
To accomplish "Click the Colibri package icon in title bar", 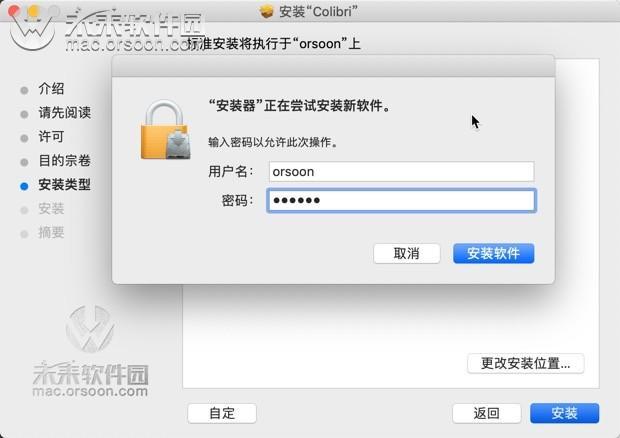I will click(267, 11).
